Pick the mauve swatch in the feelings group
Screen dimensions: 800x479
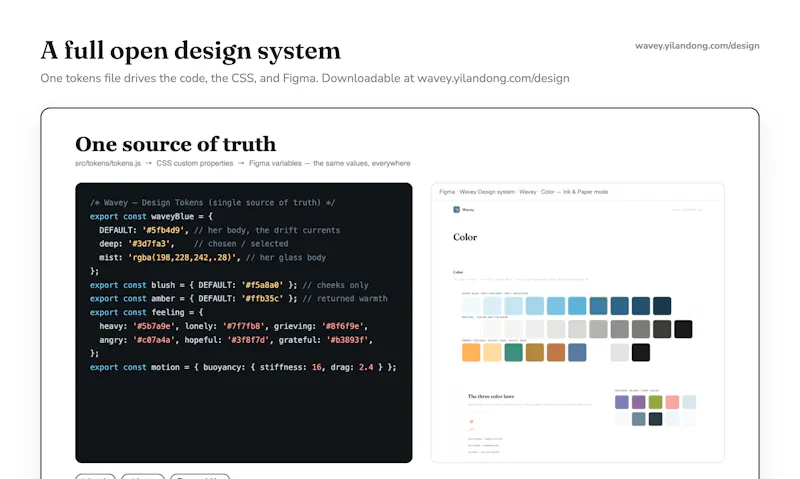tap(638, 402)
